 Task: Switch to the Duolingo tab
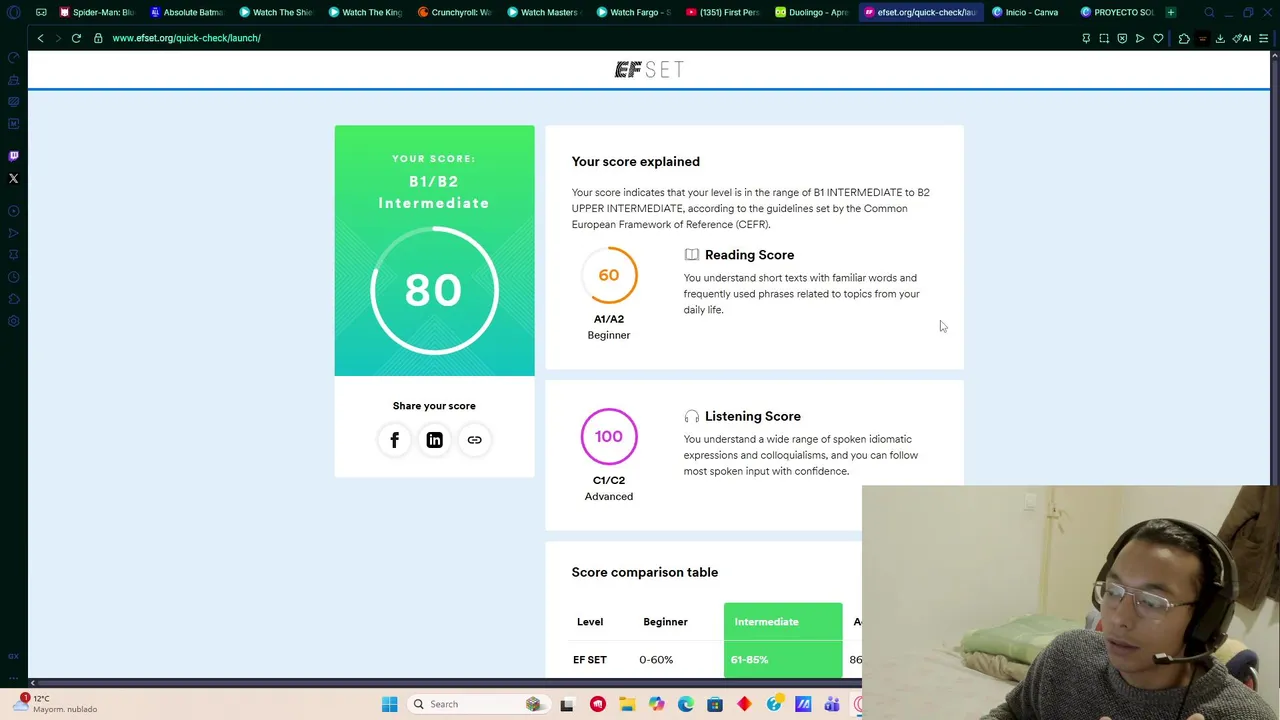(812, 12)
